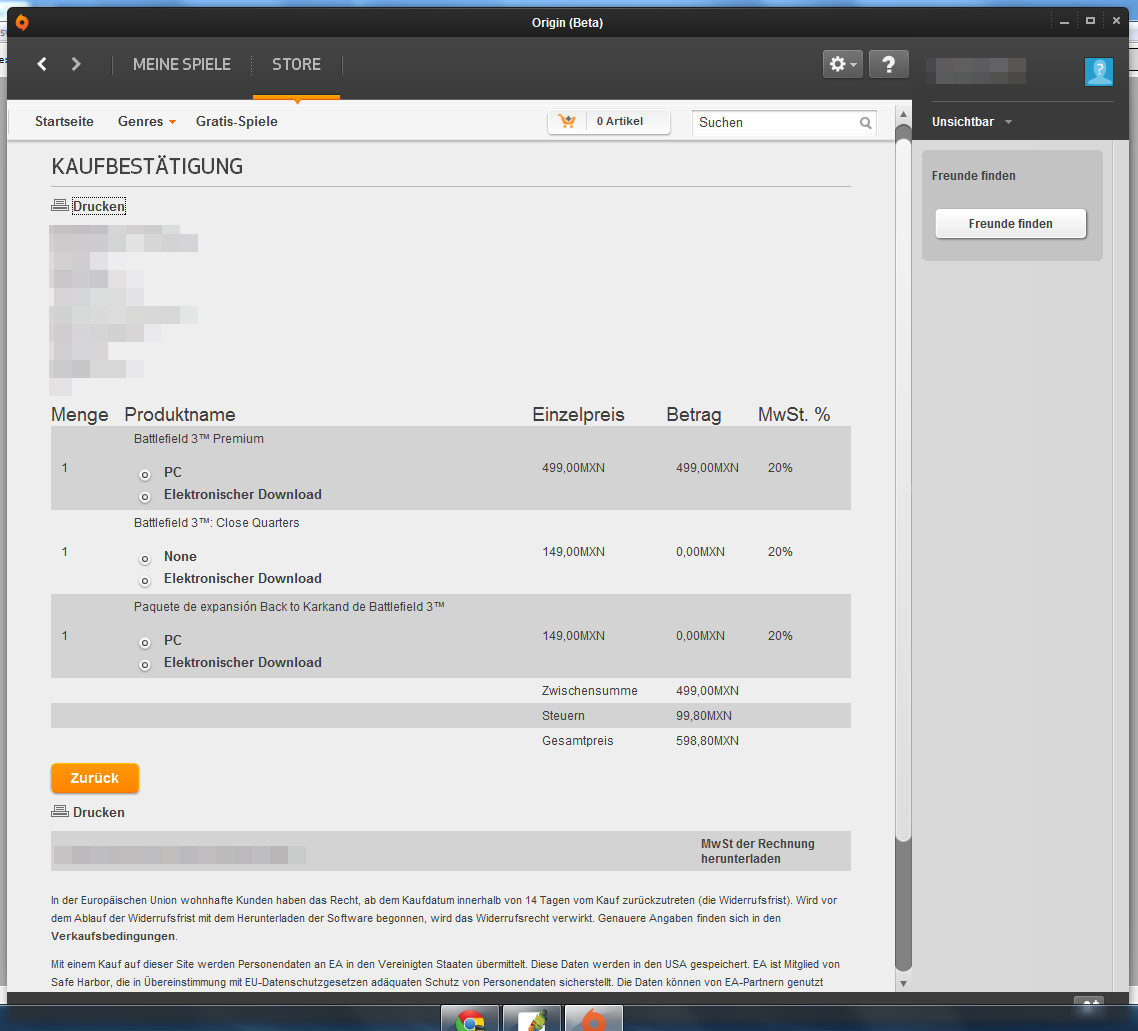Select Elektronischer Download bullet under Back to Karkand
Screen dimensions: 1138x1031
[144, 665]
